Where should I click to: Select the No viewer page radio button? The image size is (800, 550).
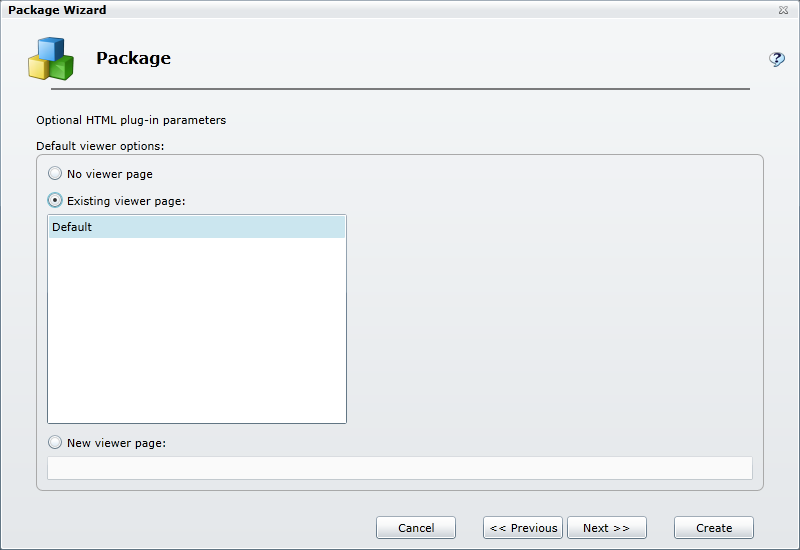pos(55,174)
